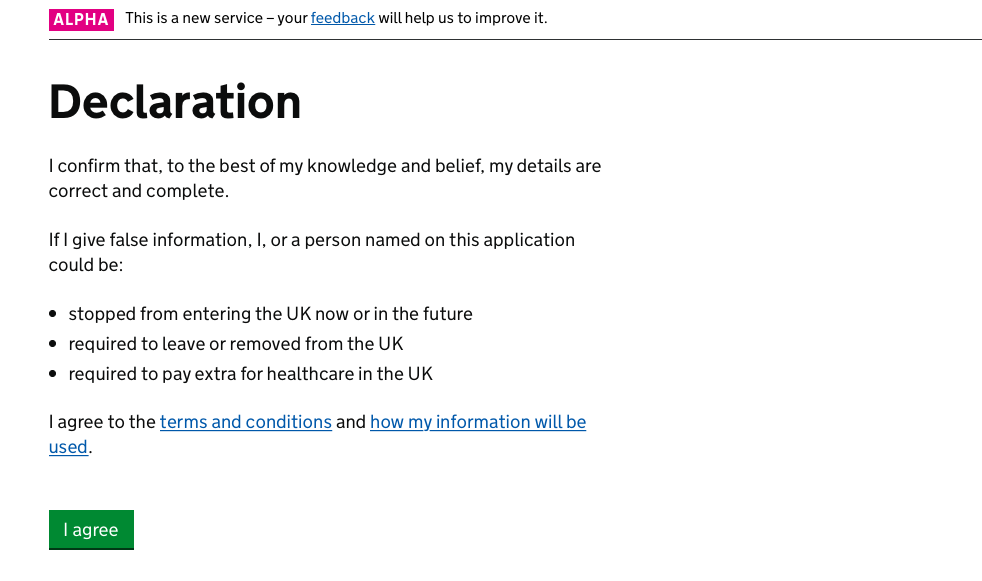Click the words 'correct and complete'

point(139,191)
